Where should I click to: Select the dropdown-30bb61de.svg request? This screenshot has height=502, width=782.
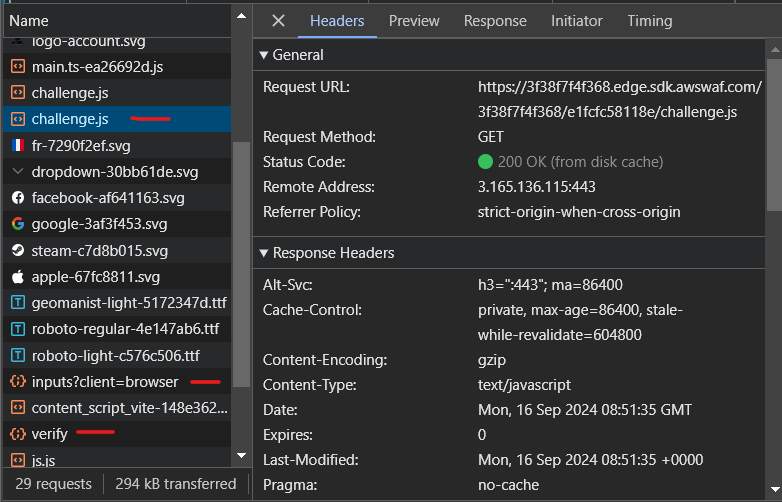click(117, 171)
